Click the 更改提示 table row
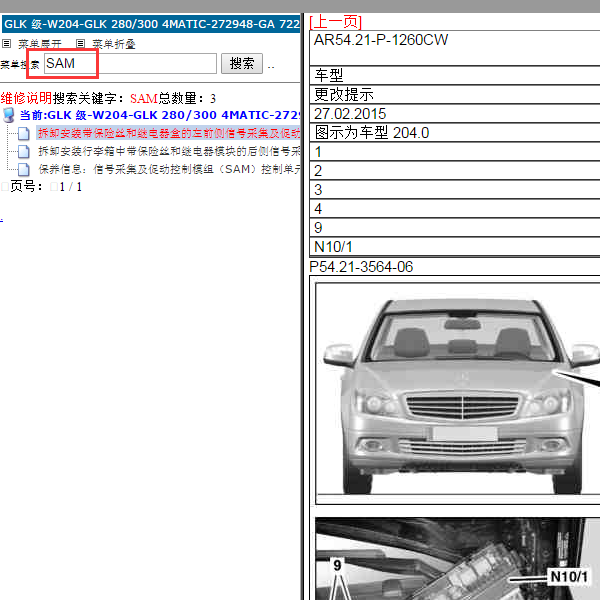Screen dimensions: 600x600 pyautogui.click(x=455, y=94)
